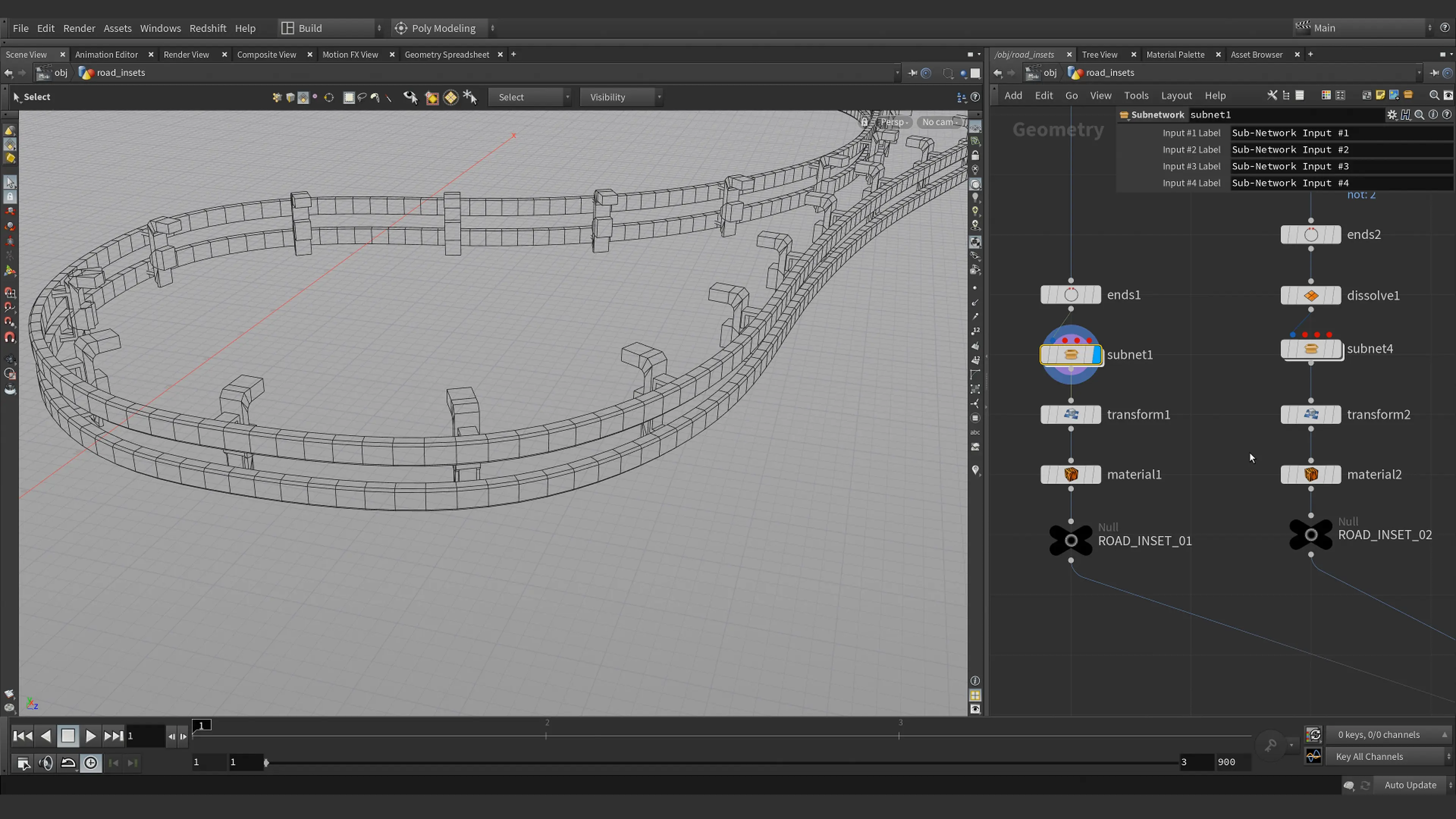Switch to the Render View tab
The image size is (1456, 819).
[186, 55]
